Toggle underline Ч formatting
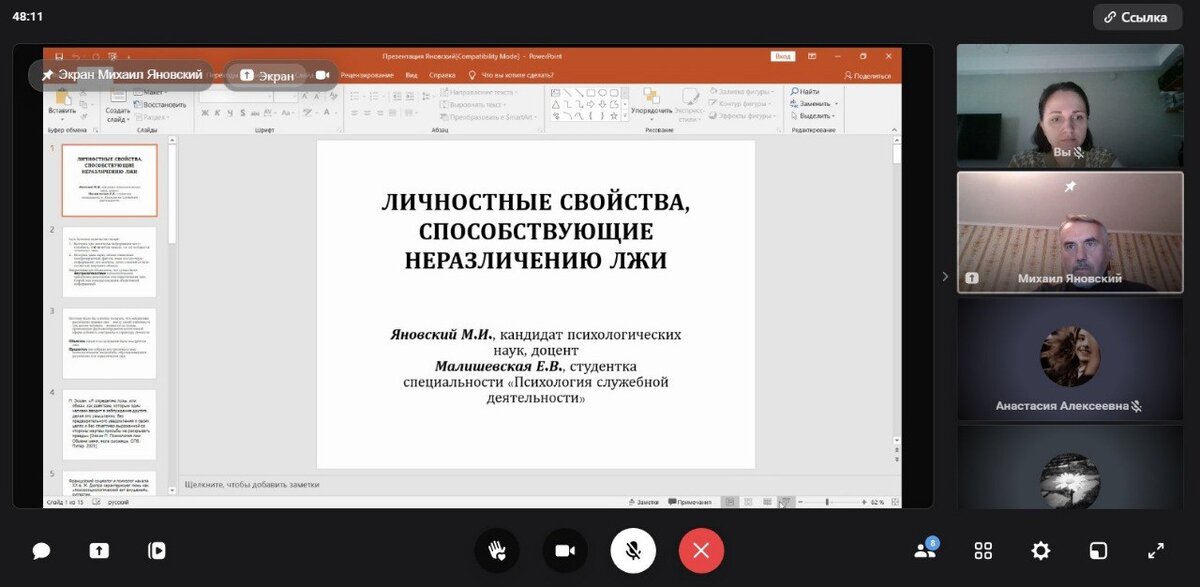1200x587 pixels. tap(229, 114)
